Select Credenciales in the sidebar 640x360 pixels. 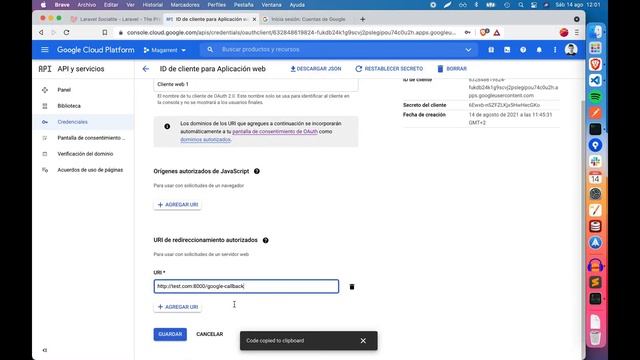pyautogui.click(x=83, y=122)
